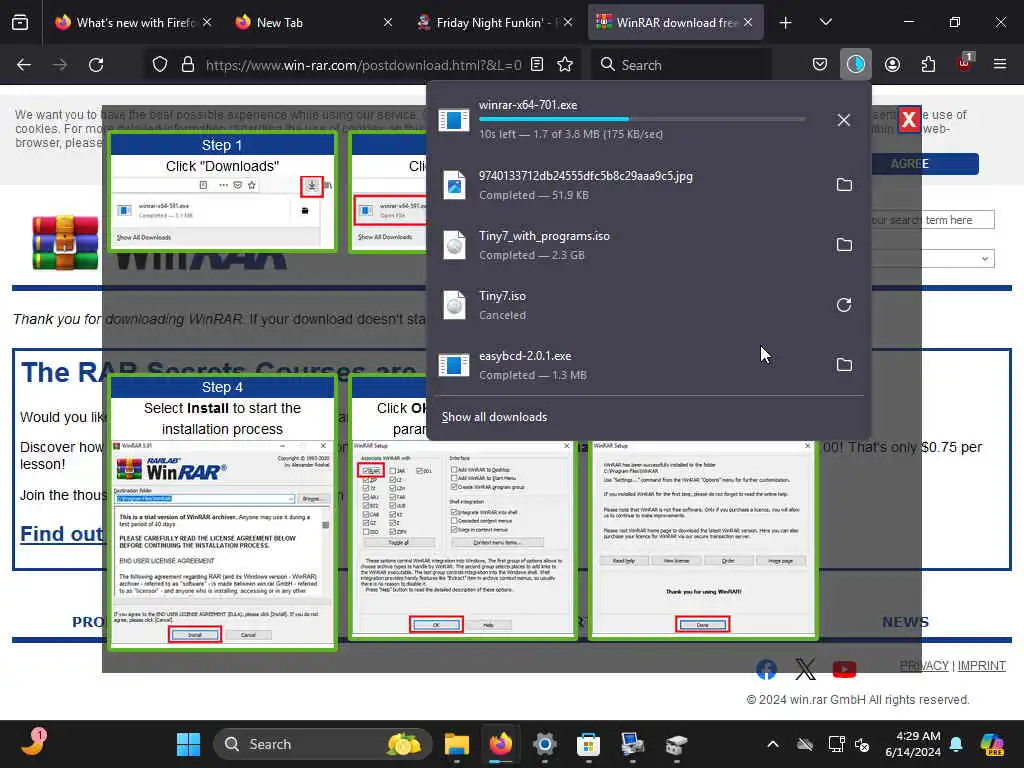
Task: Open Step 4 Select Install thumbnail
Action: [x=223, y=512]
